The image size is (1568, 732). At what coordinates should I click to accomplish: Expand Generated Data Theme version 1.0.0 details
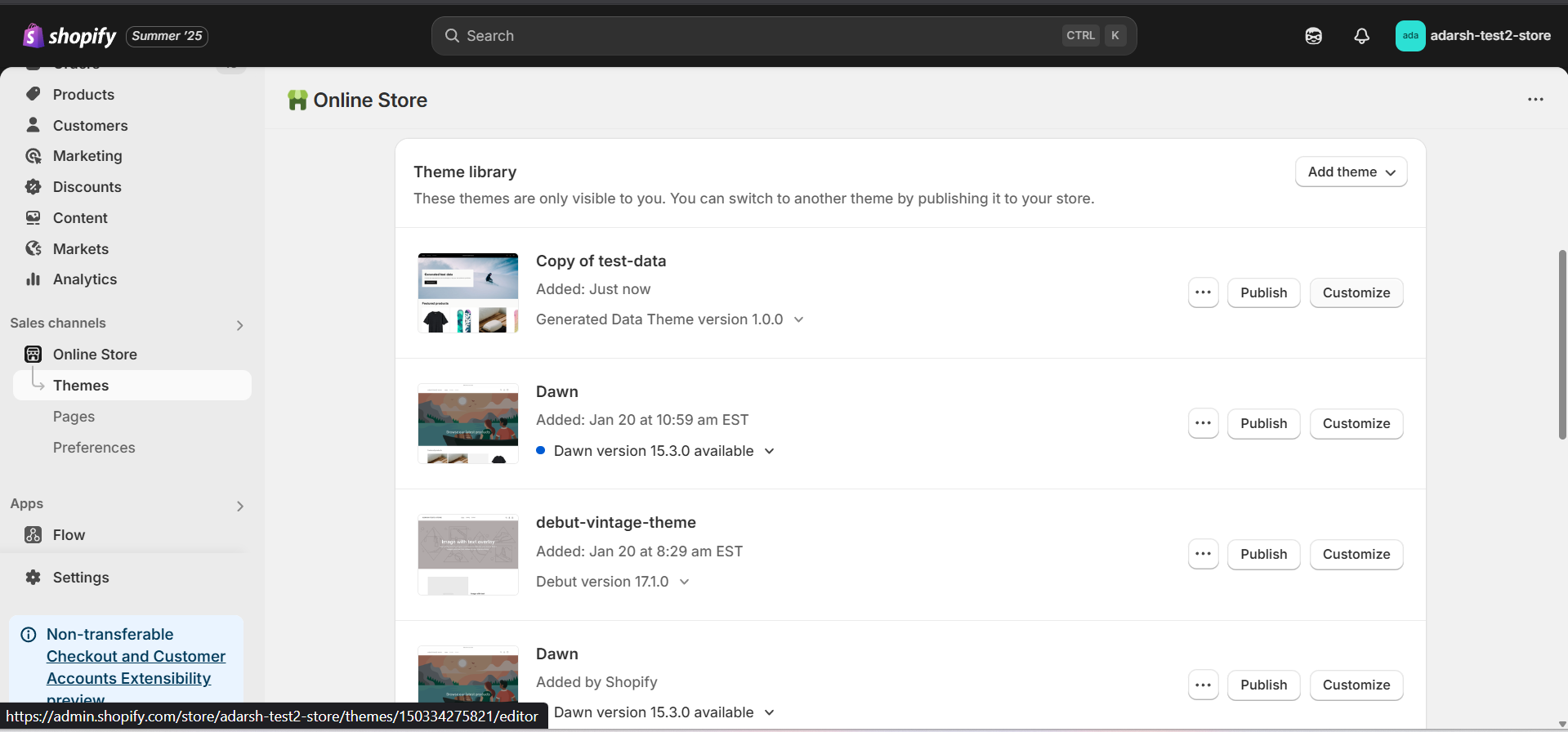tap(799, 319)
